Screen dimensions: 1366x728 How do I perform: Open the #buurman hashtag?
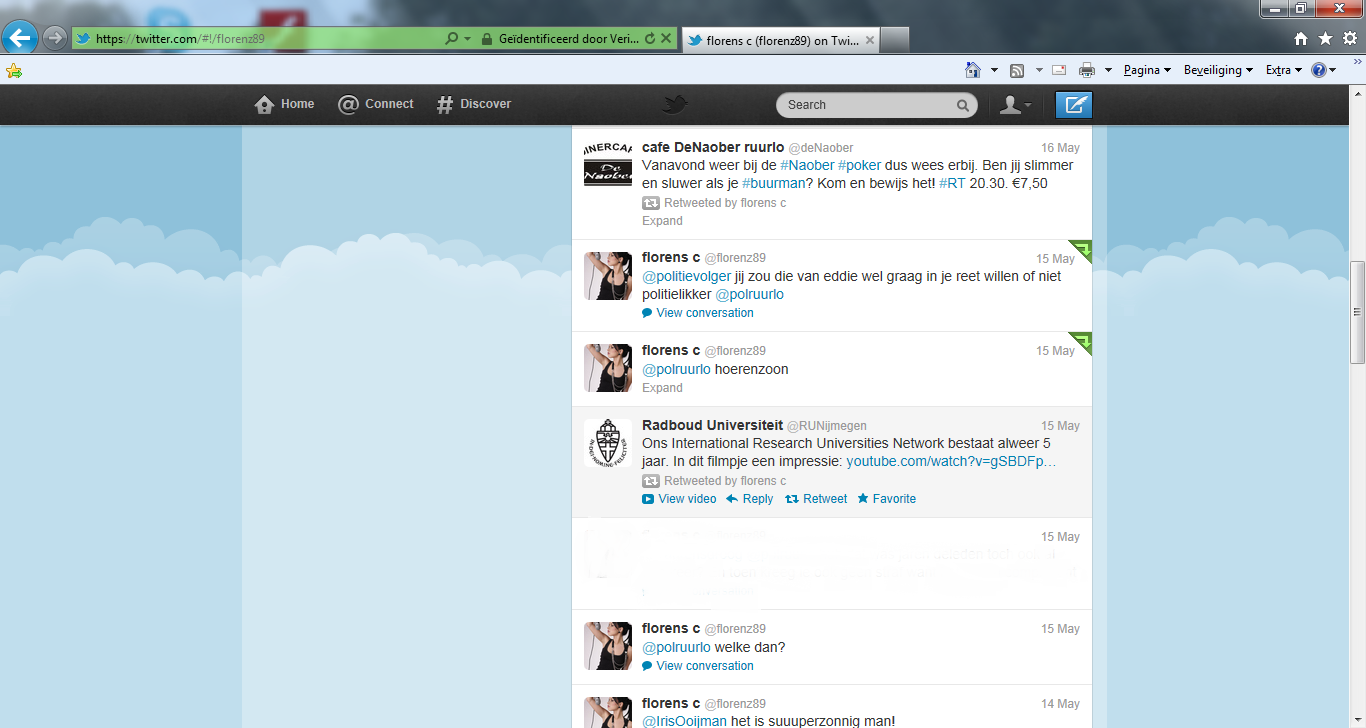(x=774, y=183)
